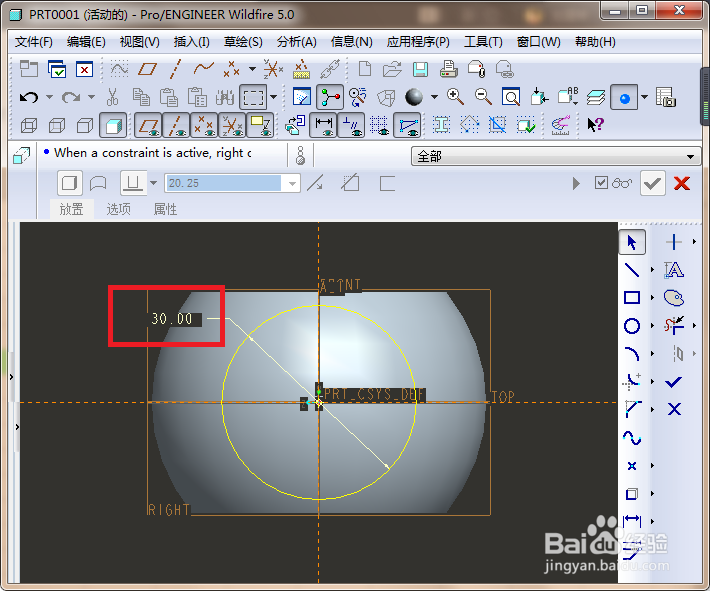Select the sketcher Circle tool
Screen dimensions: 710x591
(x=632, y=326)
